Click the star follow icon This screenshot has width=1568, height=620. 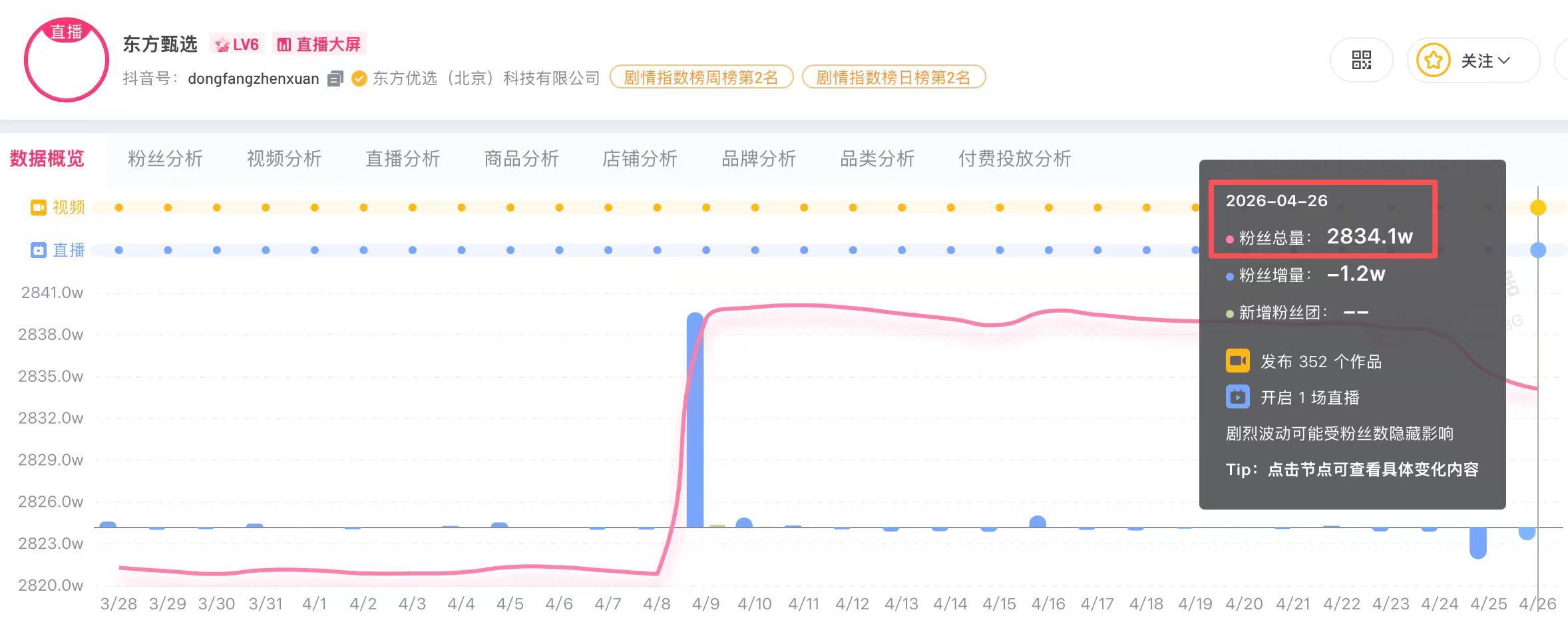pyautogui.click(x=1433, y=61)
